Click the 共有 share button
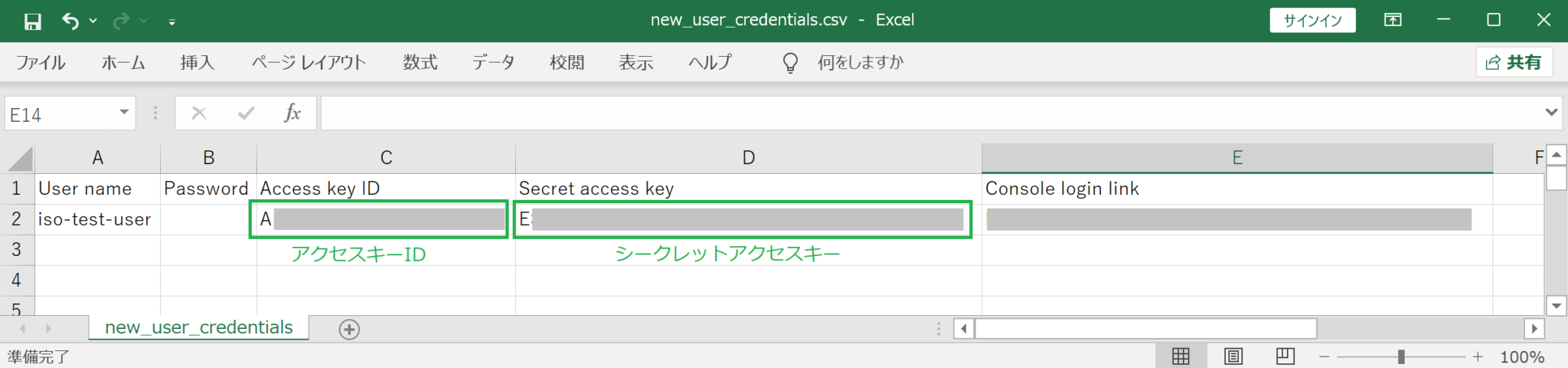Viewport: 1568px width, 368px height. pos(1514,63)
